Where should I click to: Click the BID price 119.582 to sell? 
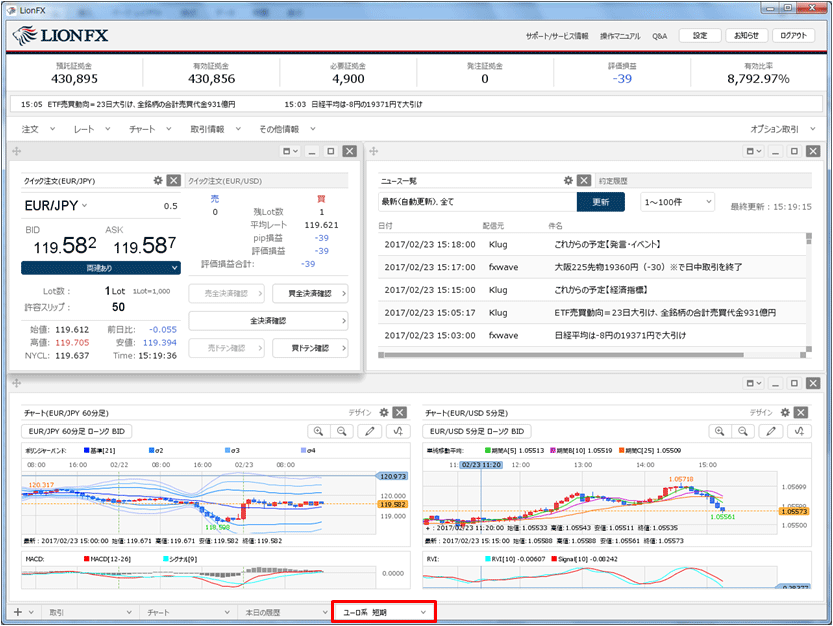[x=64, y=246]
